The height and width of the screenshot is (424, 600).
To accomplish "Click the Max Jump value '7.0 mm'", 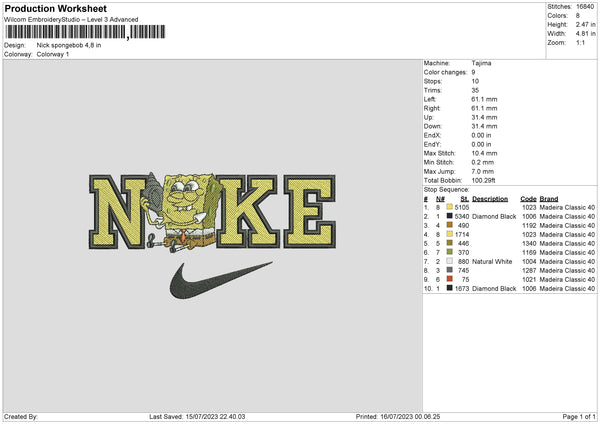I will (483, 171).
